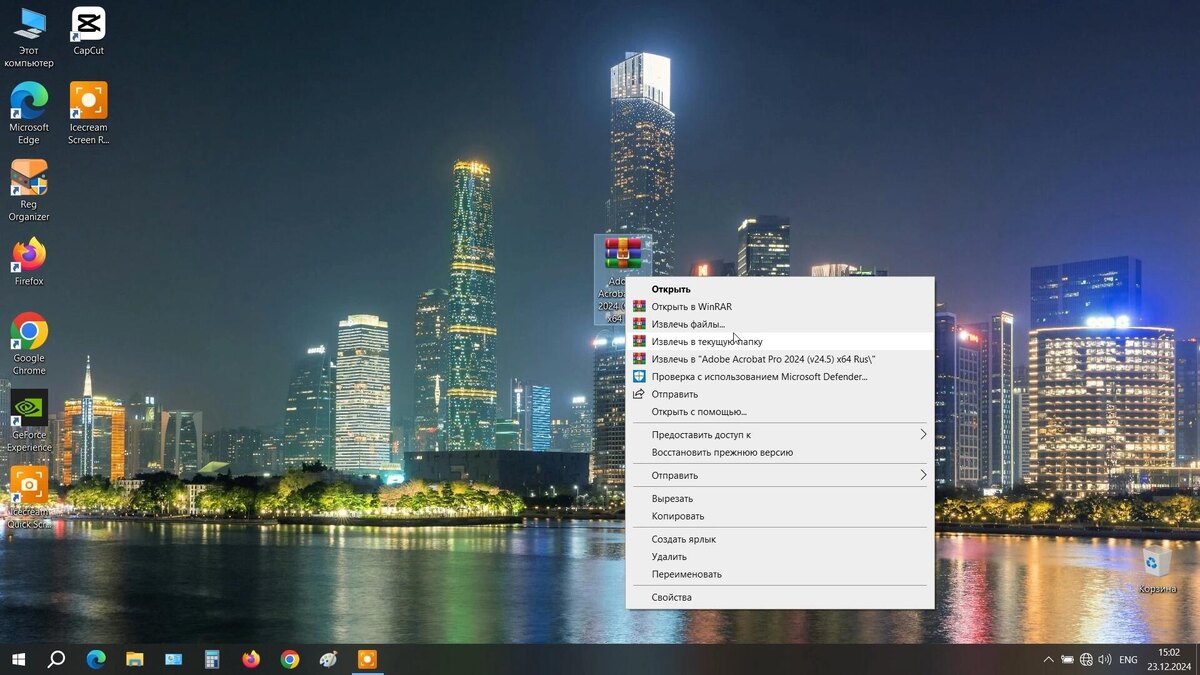
Task: Launch Firefox from the taskbar
Action: [251, 659]
